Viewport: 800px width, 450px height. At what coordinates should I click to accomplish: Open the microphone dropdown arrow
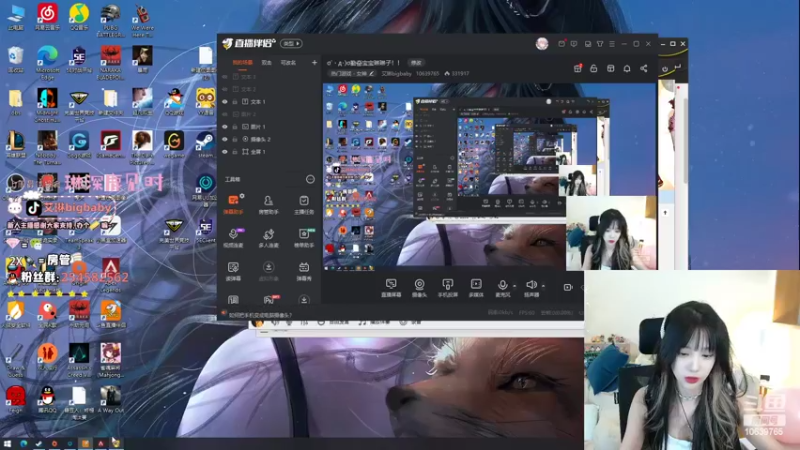[x=514, y=286]
